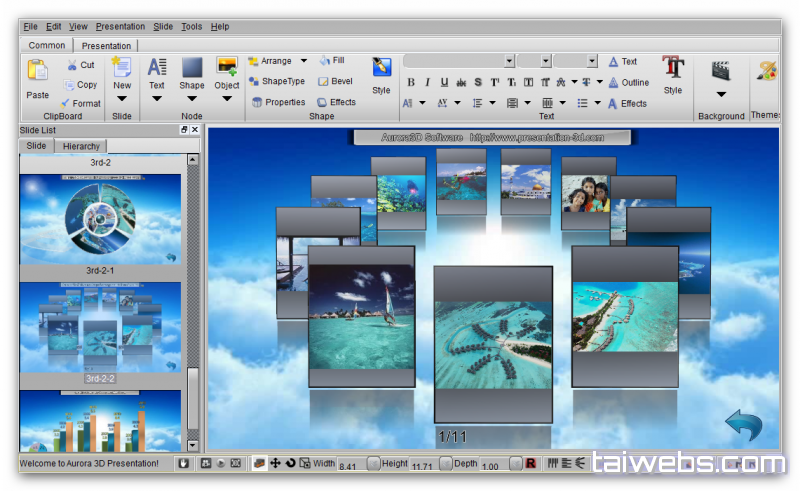Adjust the Height value slider knob
This screenshot has height=491, width=800.
(x=445, y=463)
